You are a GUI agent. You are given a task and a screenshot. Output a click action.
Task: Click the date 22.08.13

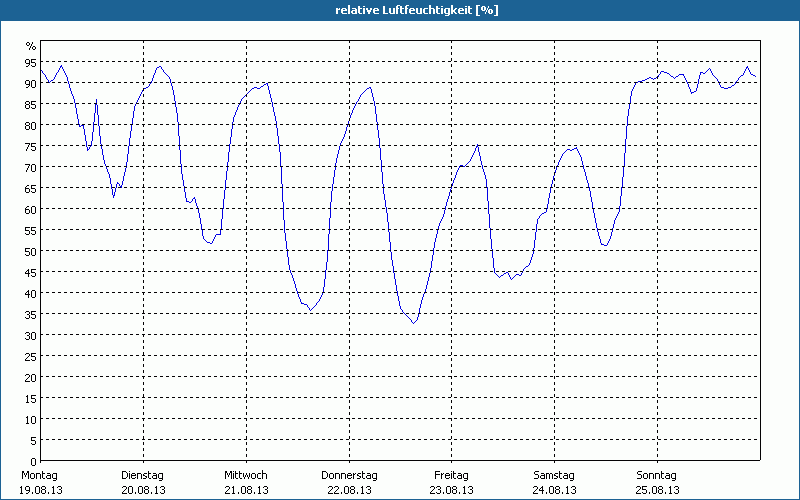[349, 490]
